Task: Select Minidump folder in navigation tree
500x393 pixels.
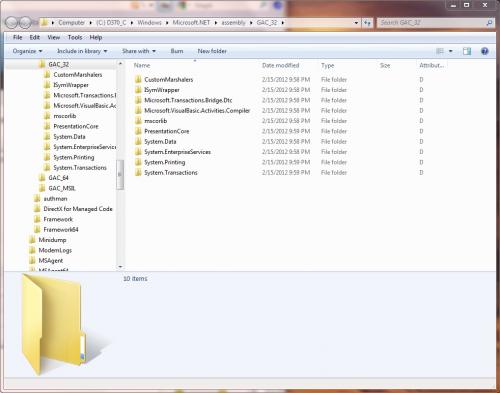Action: (x=52, y=240)
